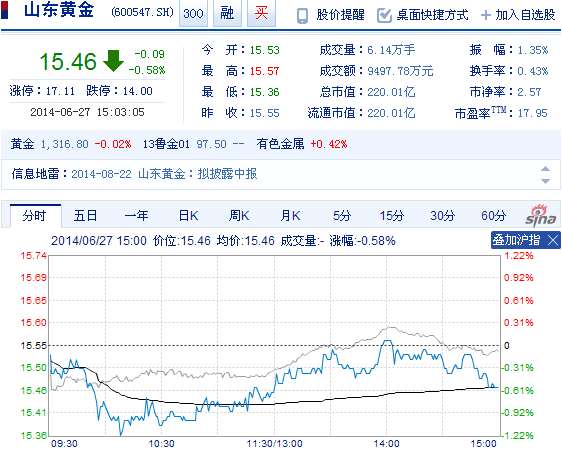Click the stock code (600547.SH)
The height and width of the screenshot is (451, 562).
[142, 12]
